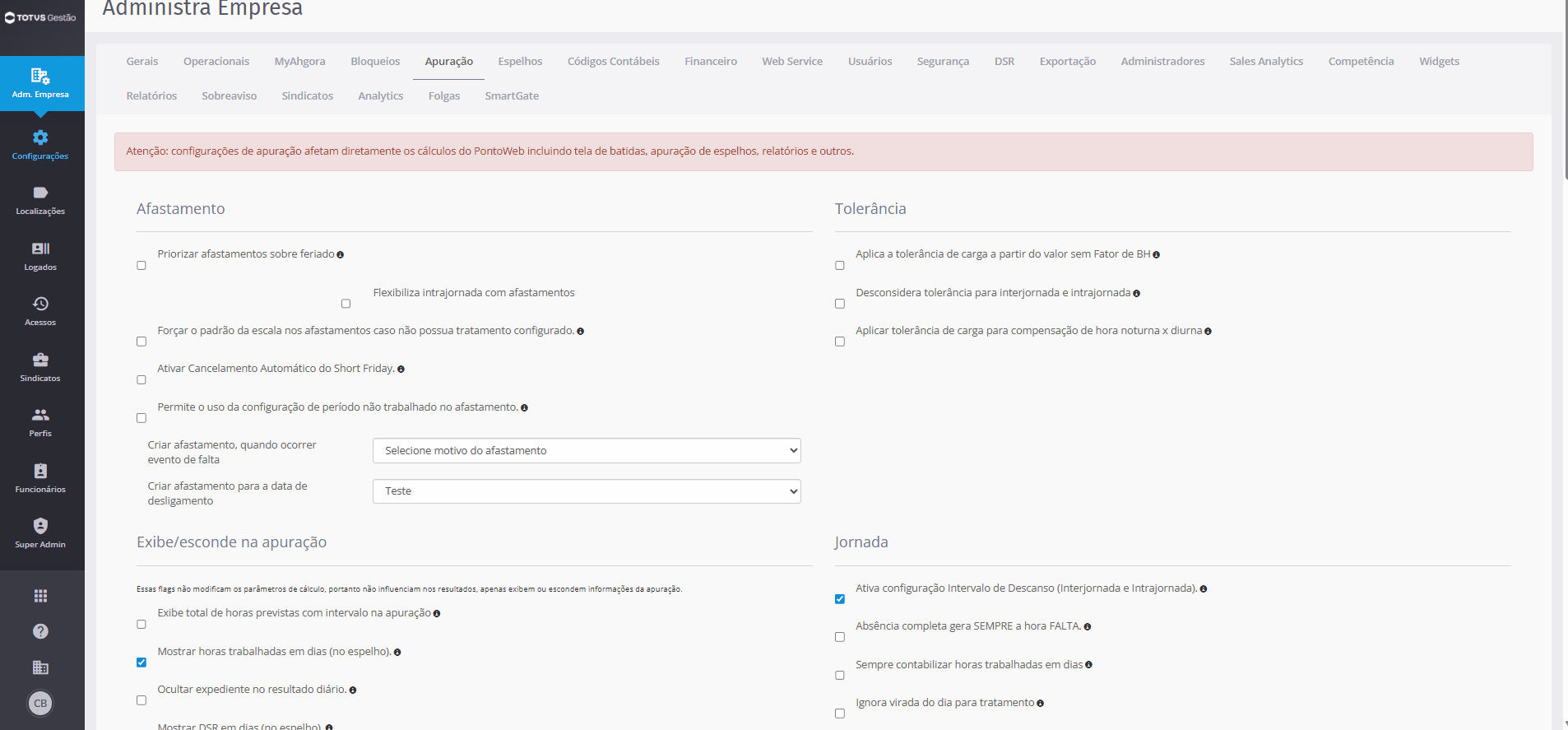Click the company building icon in sidebar
This screenshot has height=730, width=1568.
coord(40,667)
